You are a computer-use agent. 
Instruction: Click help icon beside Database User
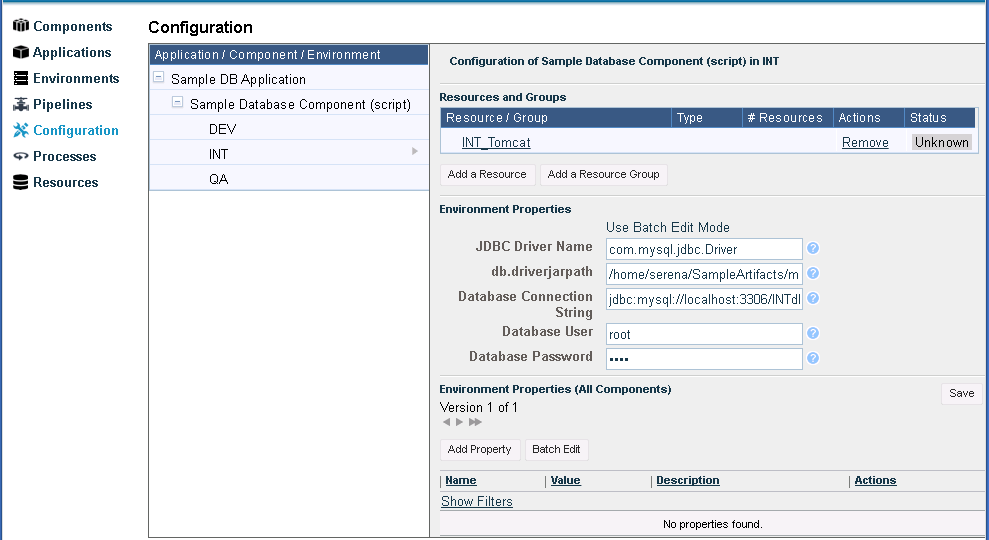pyautogui.click(x=813, y=333)
